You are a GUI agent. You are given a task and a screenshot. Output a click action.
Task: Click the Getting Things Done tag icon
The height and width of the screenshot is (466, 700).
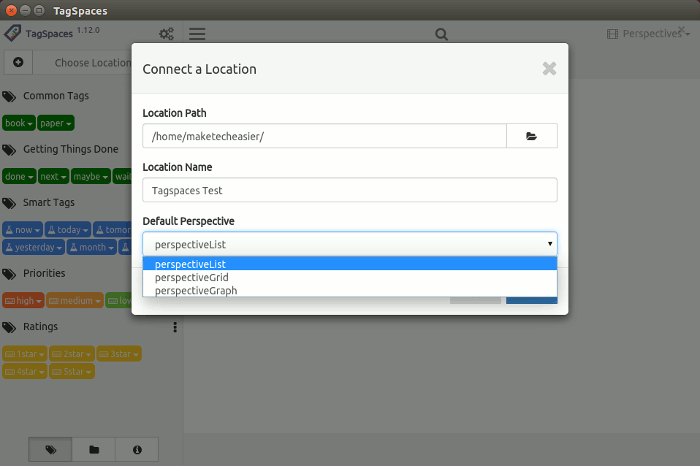click(9, 150)
